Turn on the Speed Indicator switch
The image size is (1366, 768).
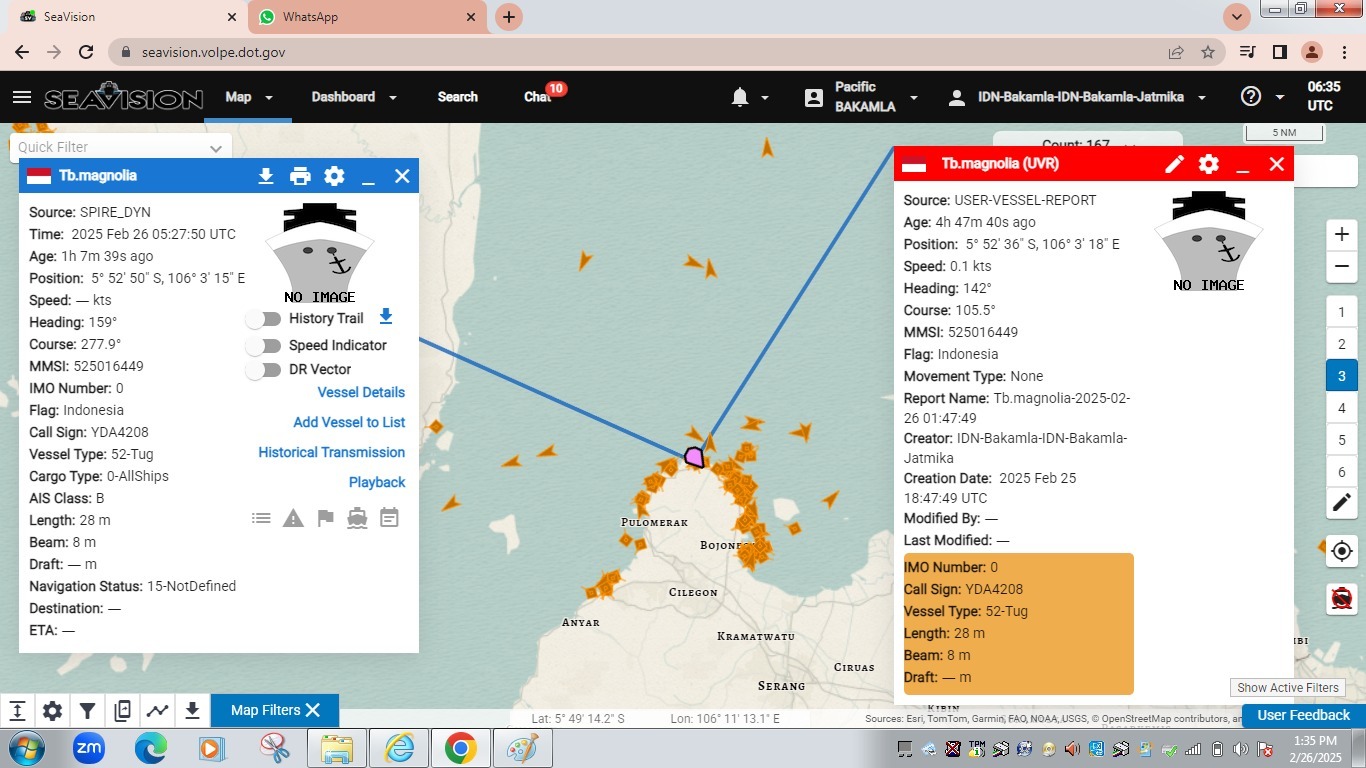point(264,346)
